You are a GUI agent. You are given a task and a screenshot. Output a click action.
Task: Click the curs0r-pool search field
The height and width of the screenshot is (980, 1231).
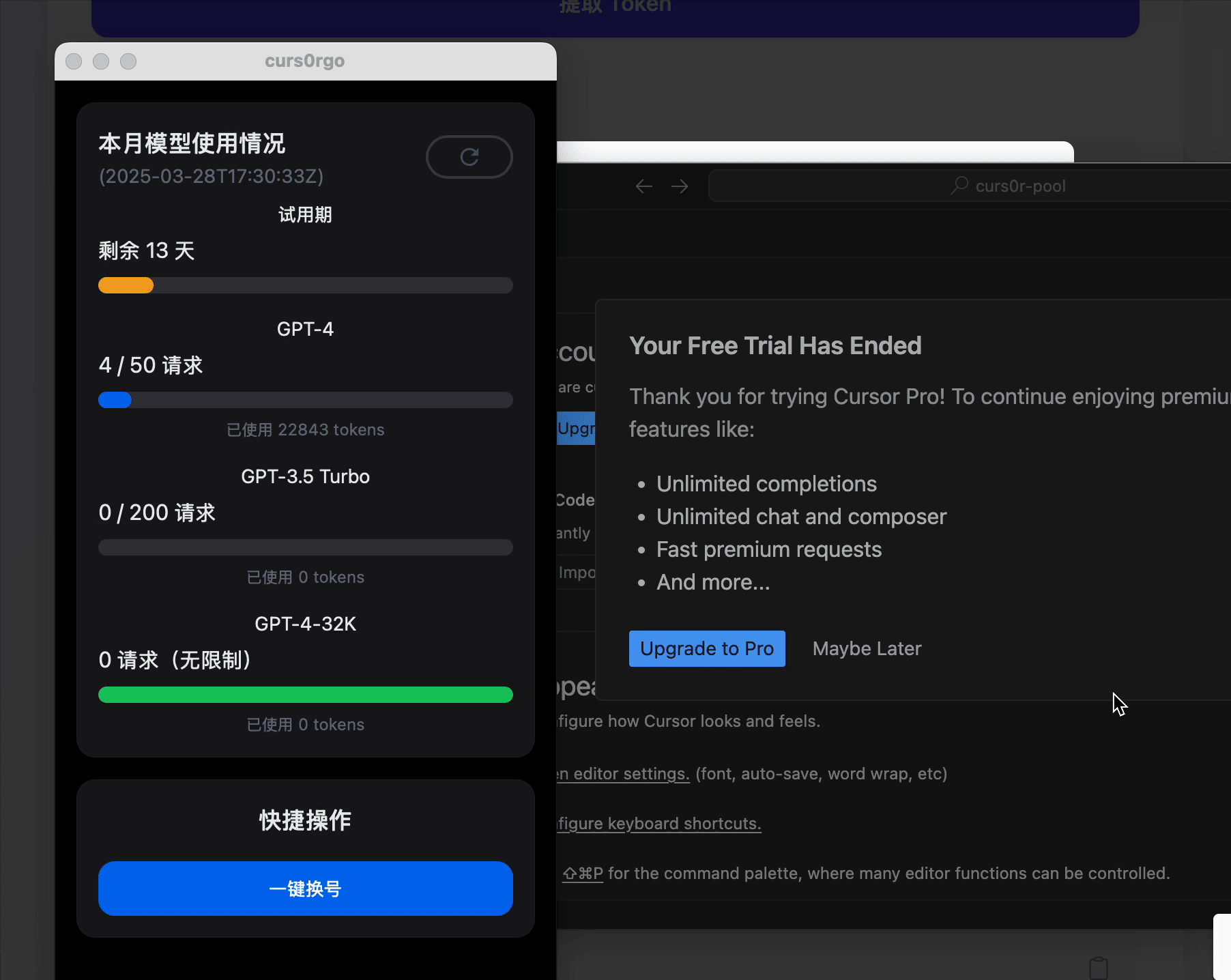point(970,186)
